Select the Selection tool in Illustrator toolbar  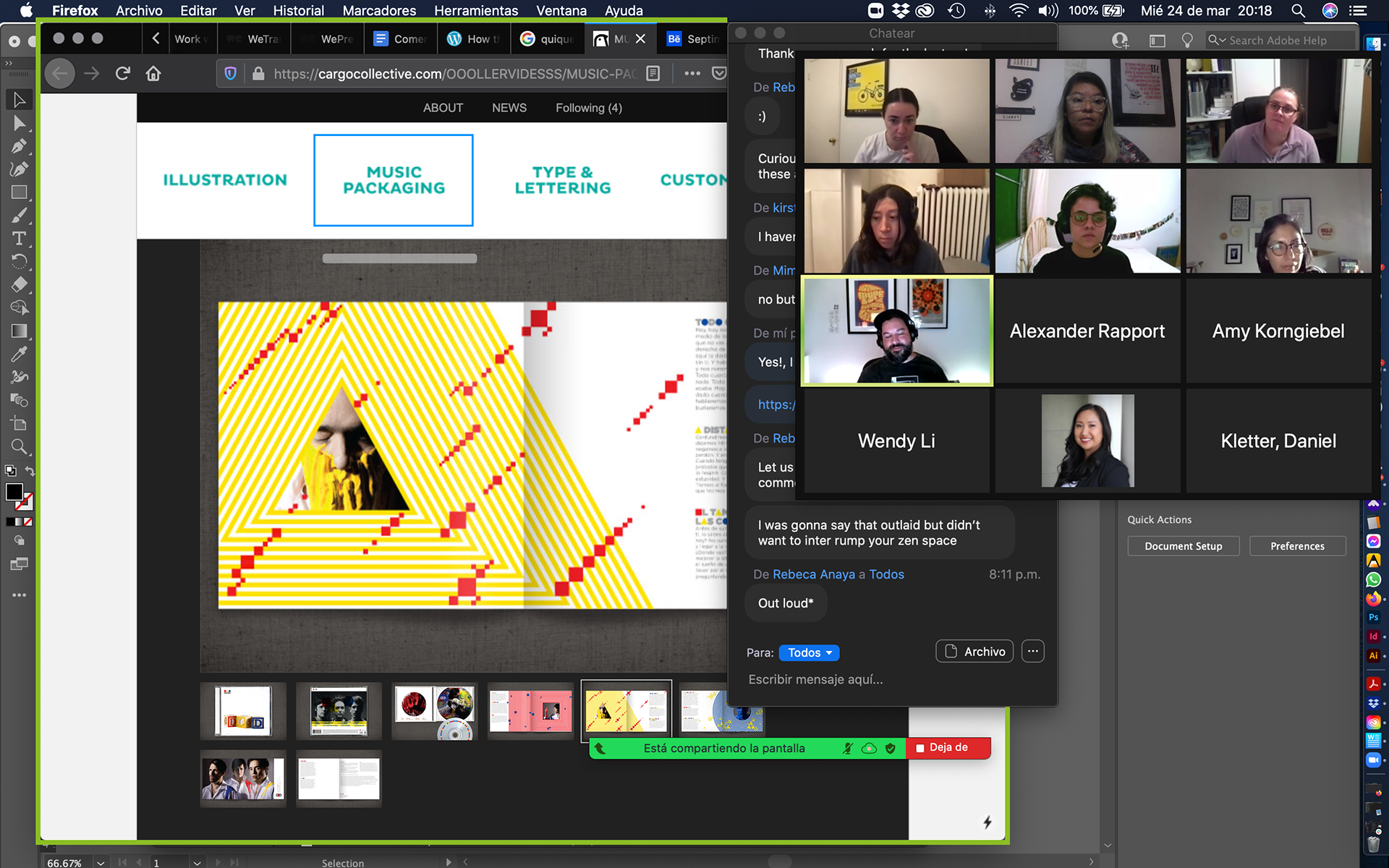pos(19,100)
